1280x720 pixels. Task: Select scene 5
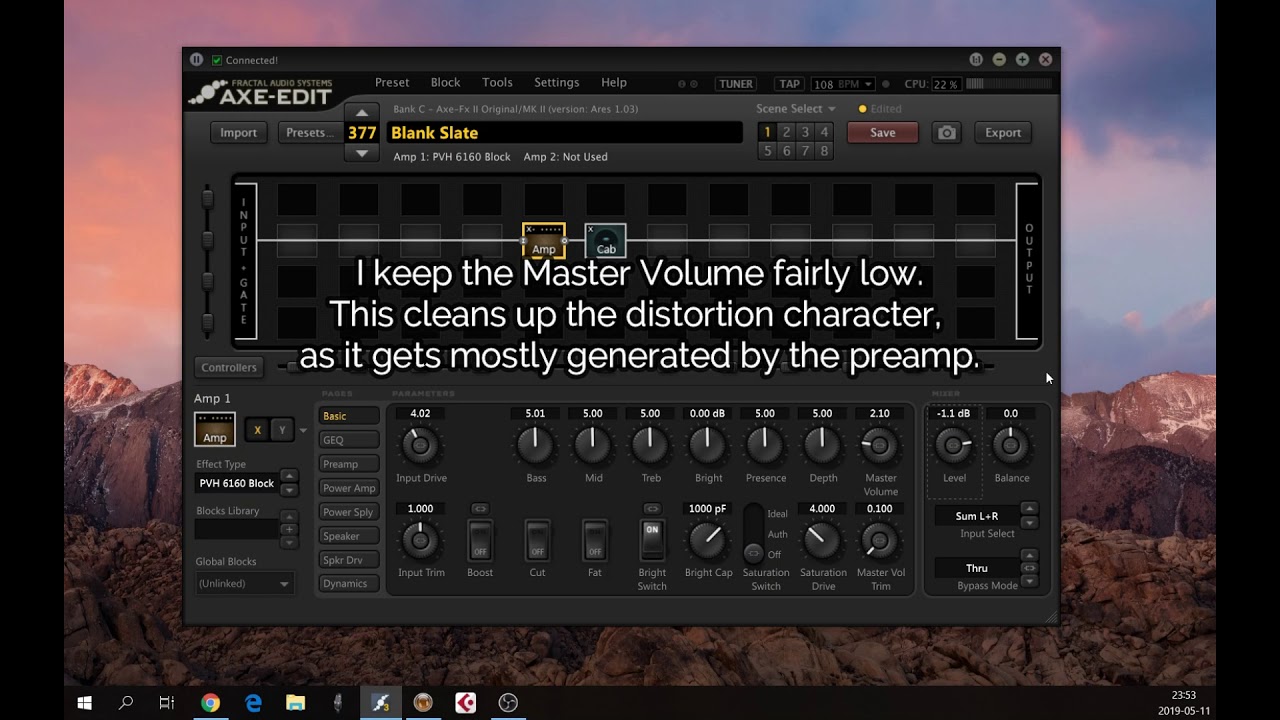coord(767,151)
